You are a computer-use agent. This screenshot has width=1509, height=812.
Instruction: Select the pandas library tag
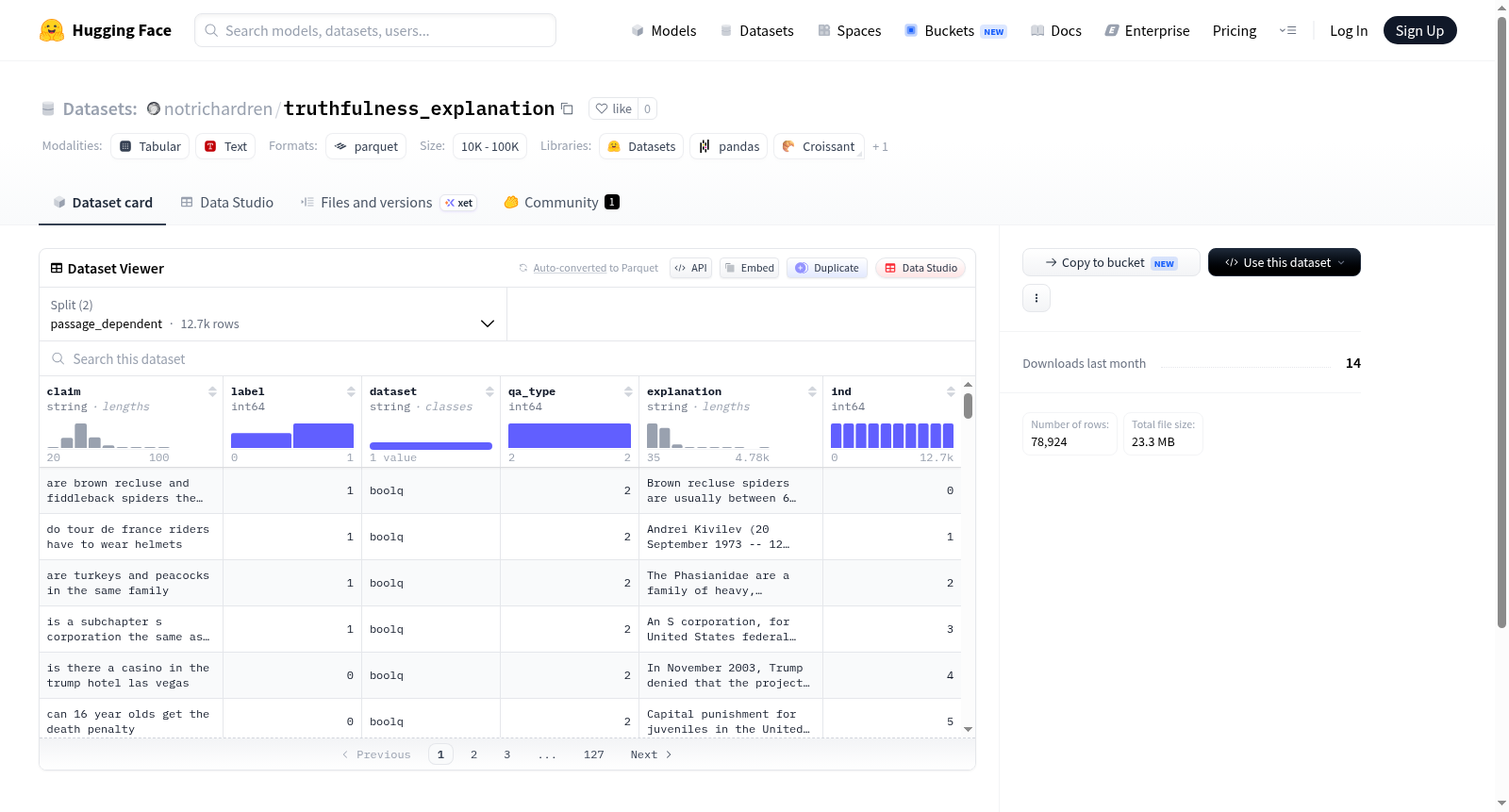point(729,146)
